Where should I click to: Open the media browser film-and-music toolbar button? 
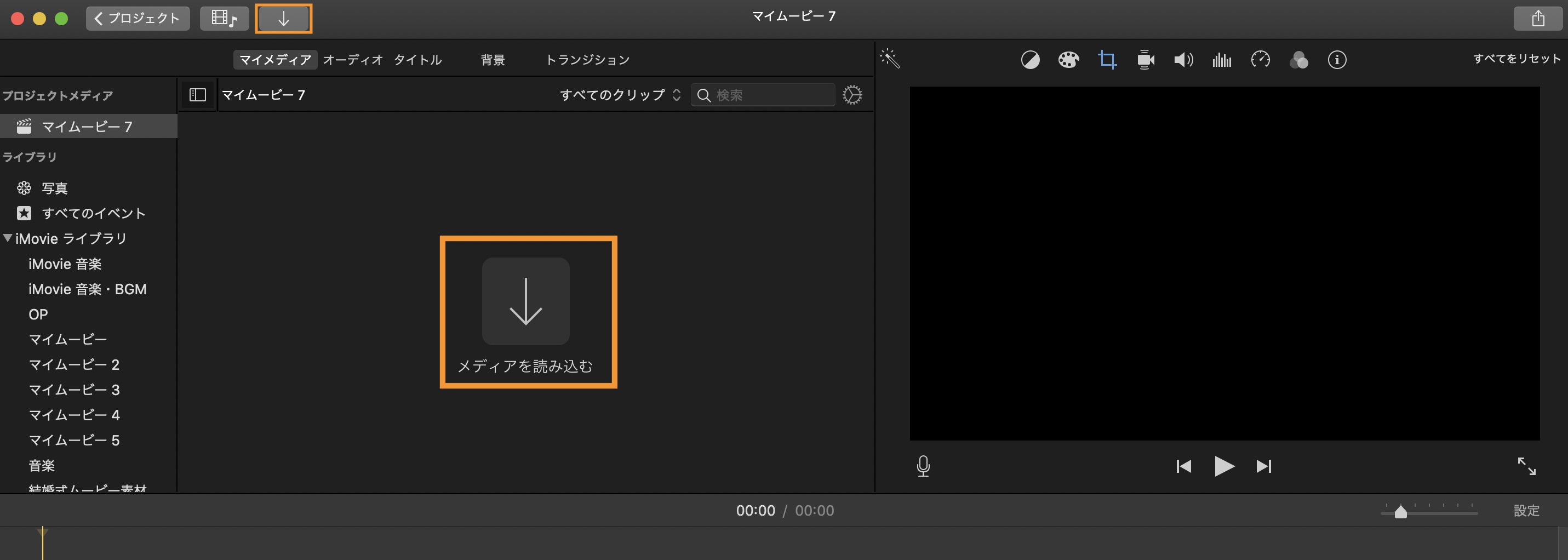click(224, 18)
